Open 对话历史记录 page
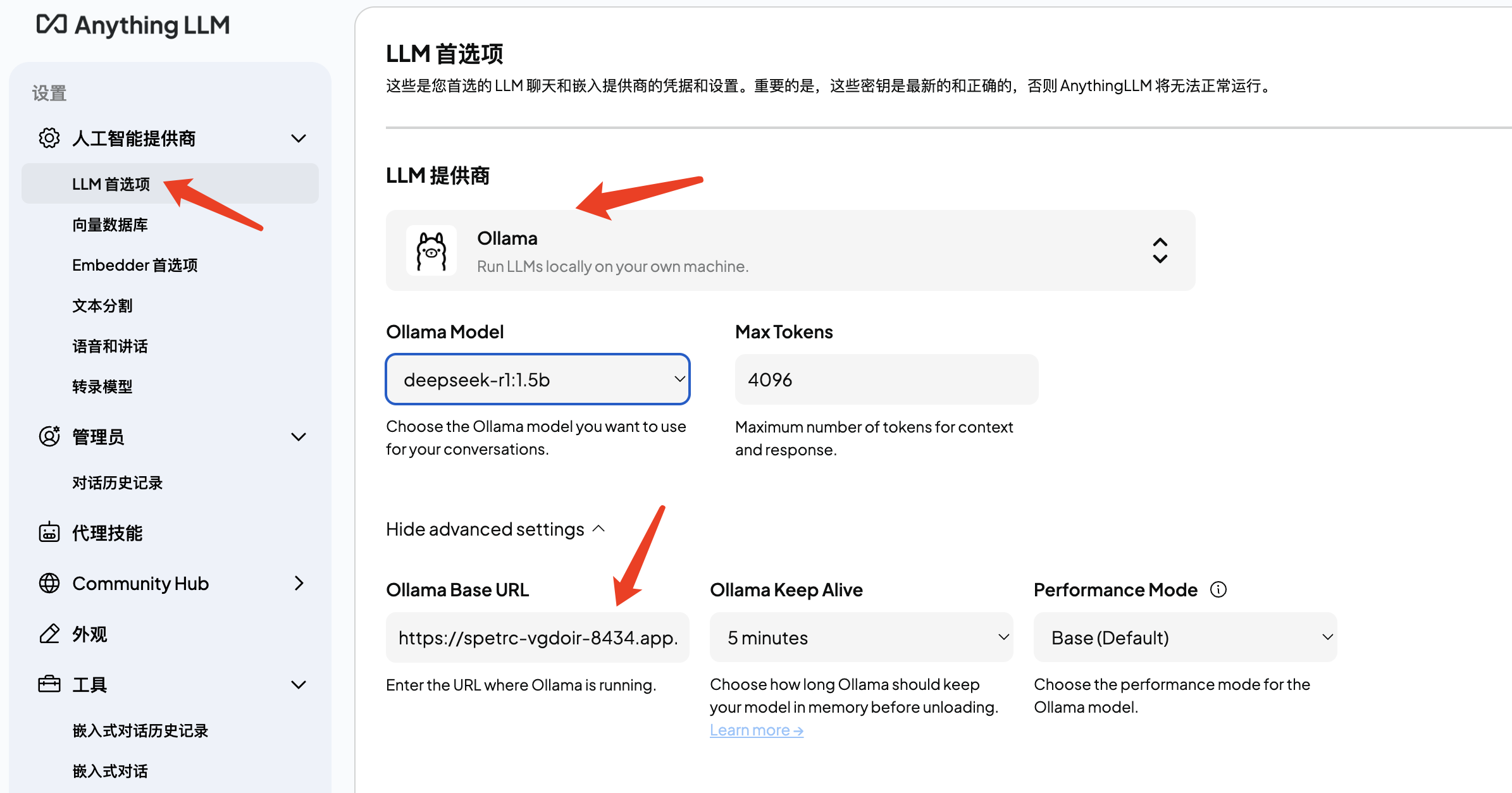Screen dimensions: 1512x793 [x=118, y=483]
